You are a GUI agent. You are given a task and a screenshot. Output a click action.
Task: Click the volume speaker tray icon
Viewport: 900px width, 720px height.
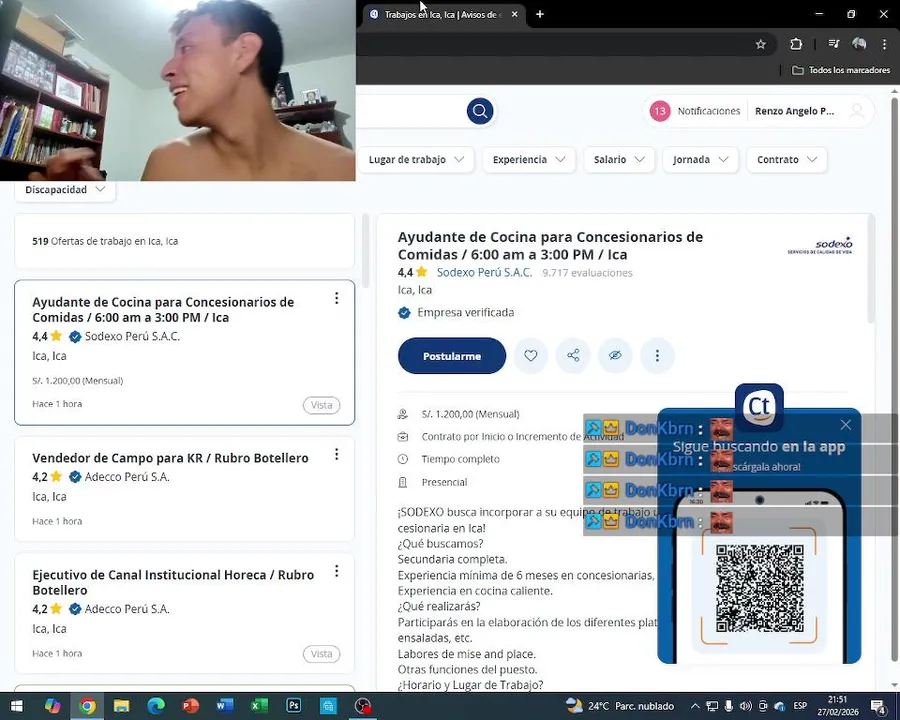tap(746, 706)
